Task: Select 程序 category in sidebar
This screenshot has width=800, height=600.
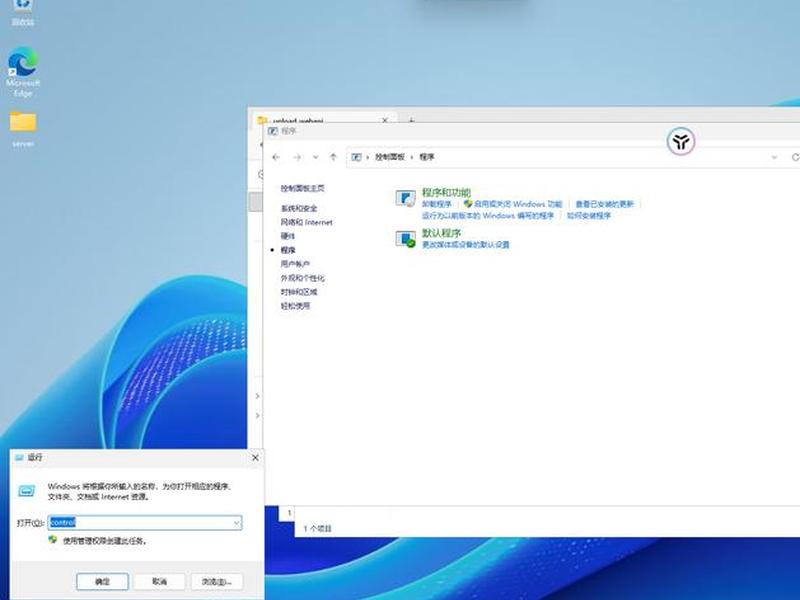Action: [288, 250]
